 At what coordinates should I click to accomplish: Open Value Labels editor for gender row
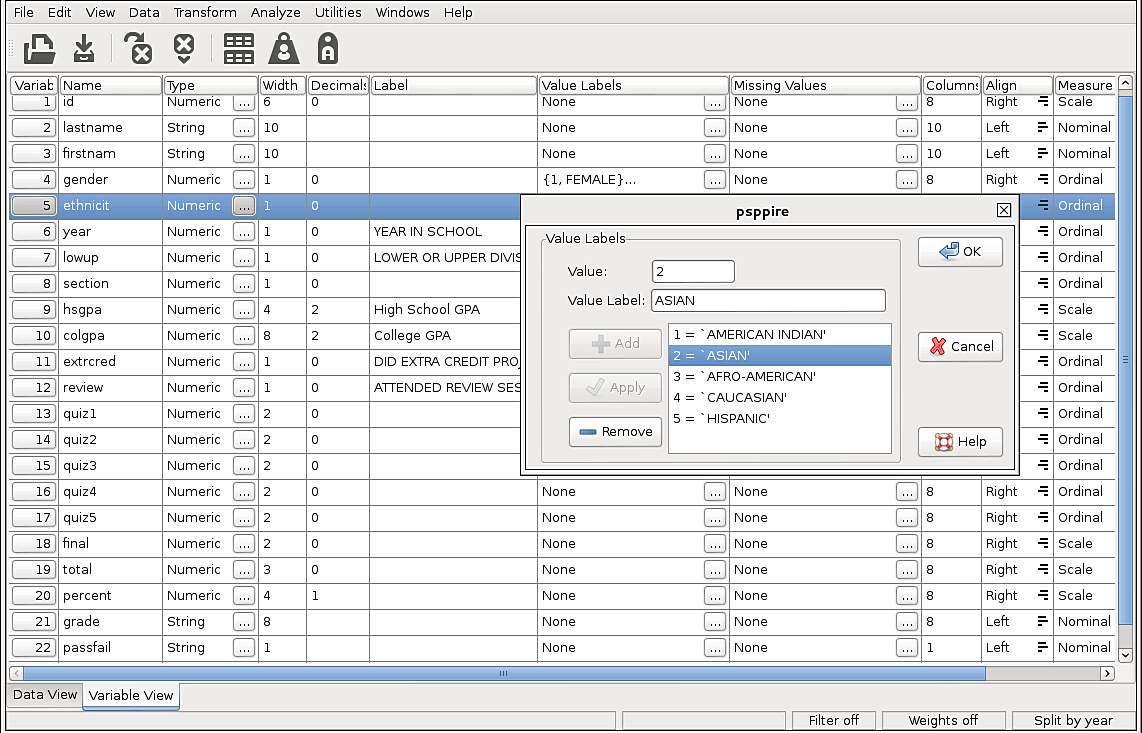coord(715,179)
